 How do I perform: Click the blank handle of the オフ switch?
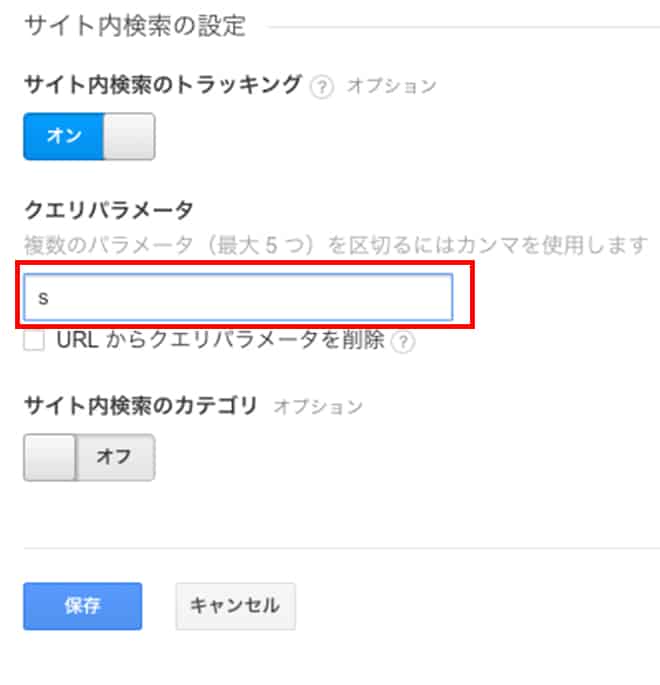[49, 457]
